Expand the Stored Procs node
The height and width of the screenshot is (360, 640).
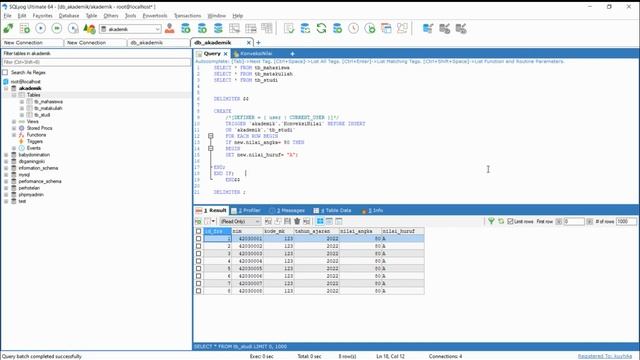pyautogui.click(x=14, y=128)
